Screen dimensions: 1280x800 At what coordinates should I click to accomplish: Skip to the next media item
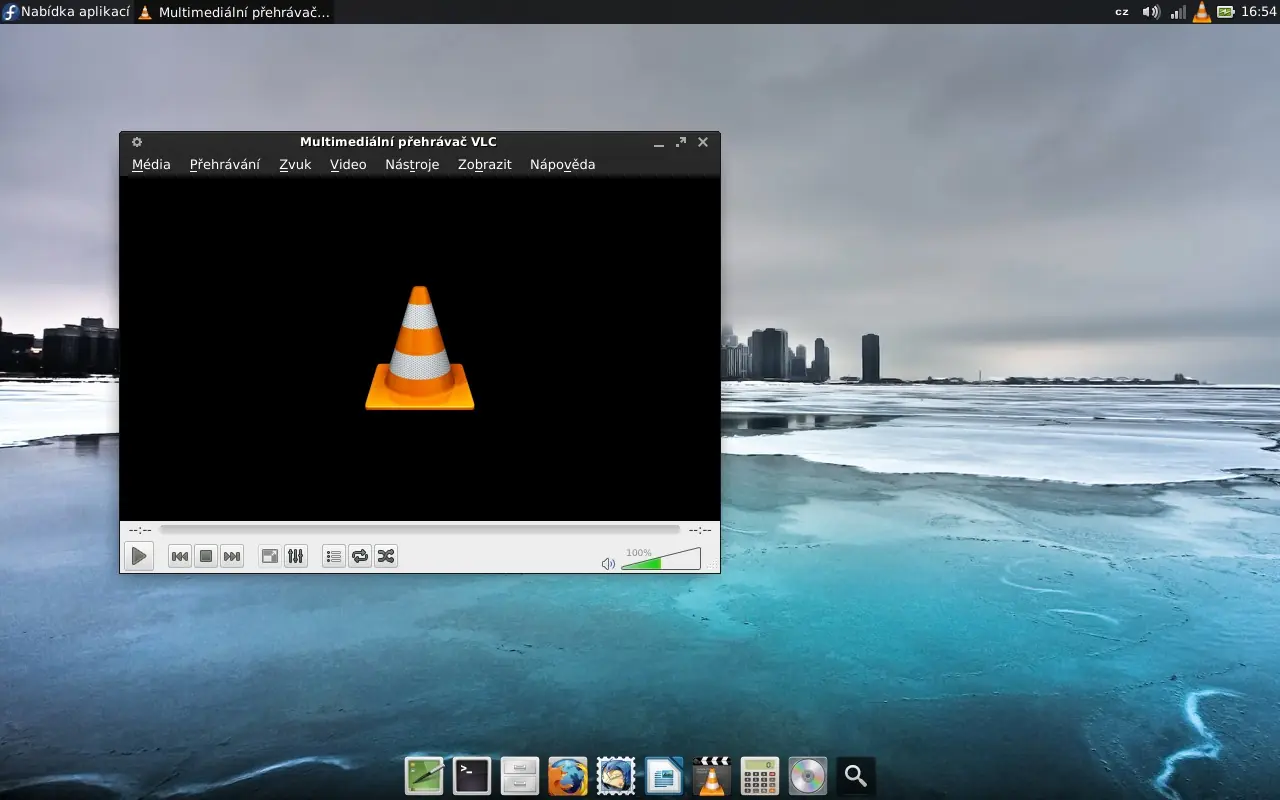[232, 556]
